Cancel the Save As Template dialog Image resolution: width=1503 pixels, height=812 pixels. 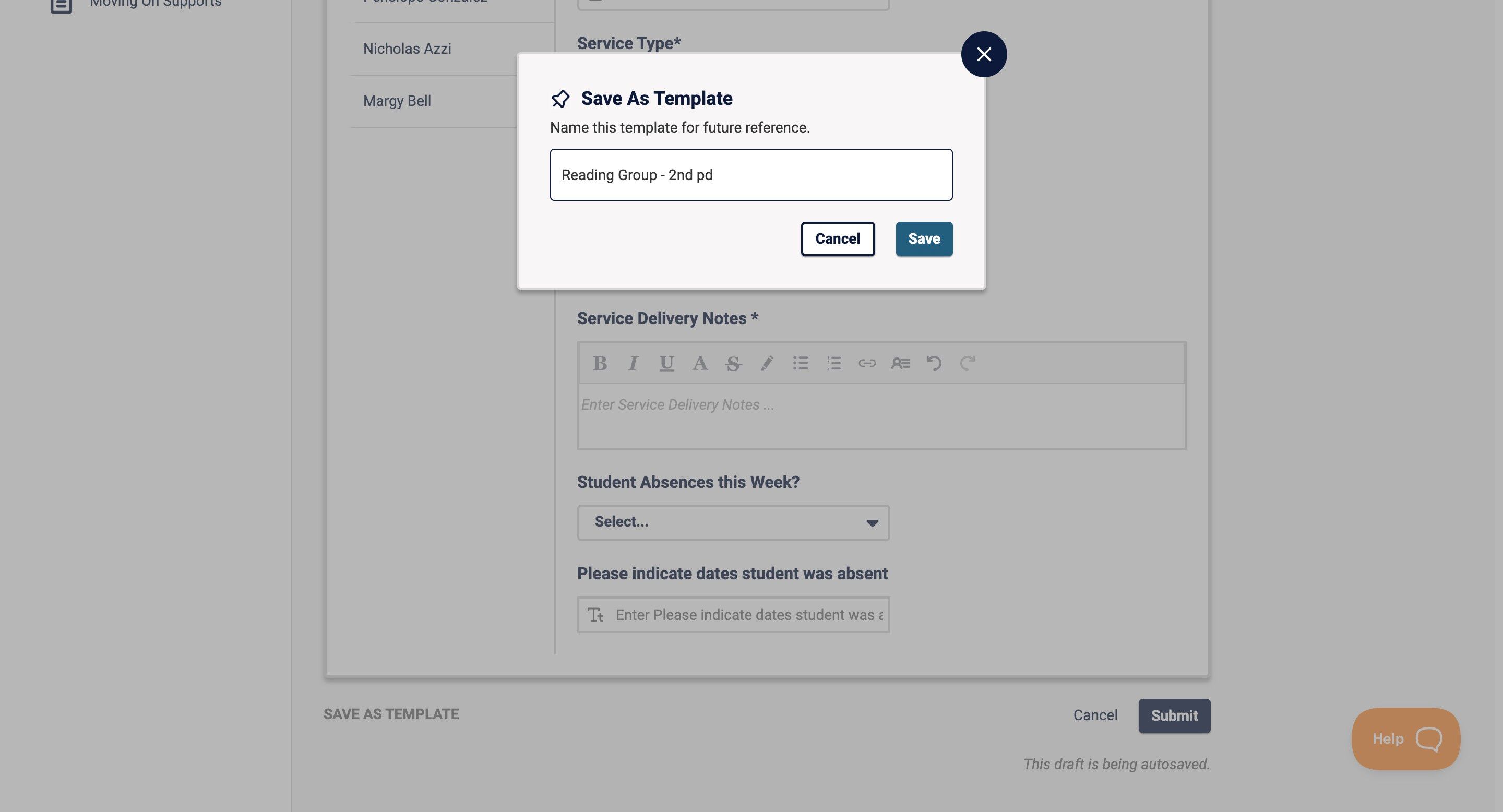click(837, 238)
